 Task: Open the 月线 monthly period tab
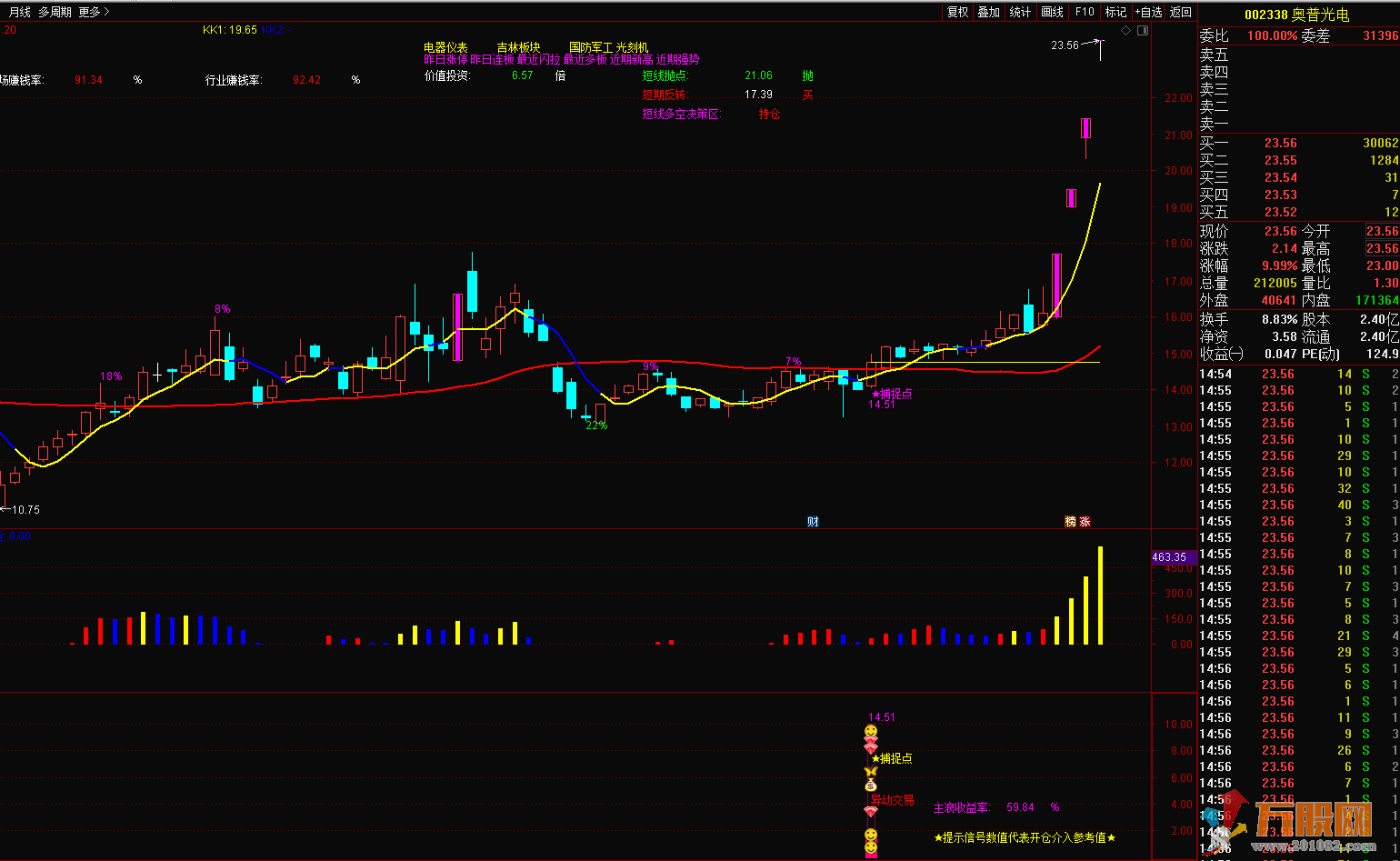click(19, 12)
